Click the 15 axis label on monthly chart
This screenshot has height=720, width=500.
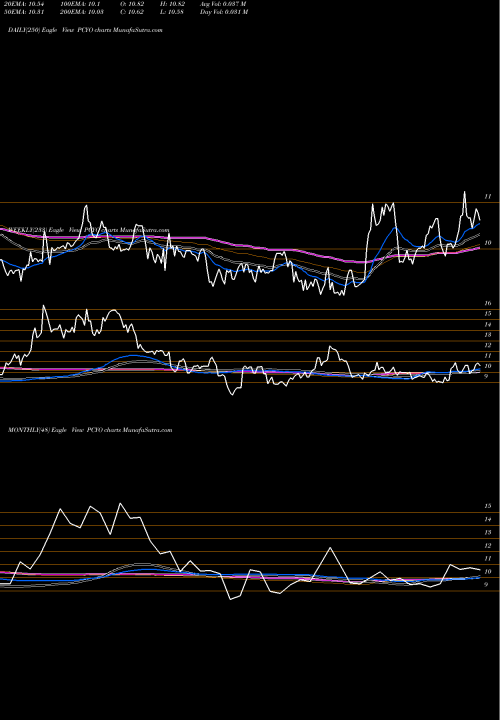488,506
